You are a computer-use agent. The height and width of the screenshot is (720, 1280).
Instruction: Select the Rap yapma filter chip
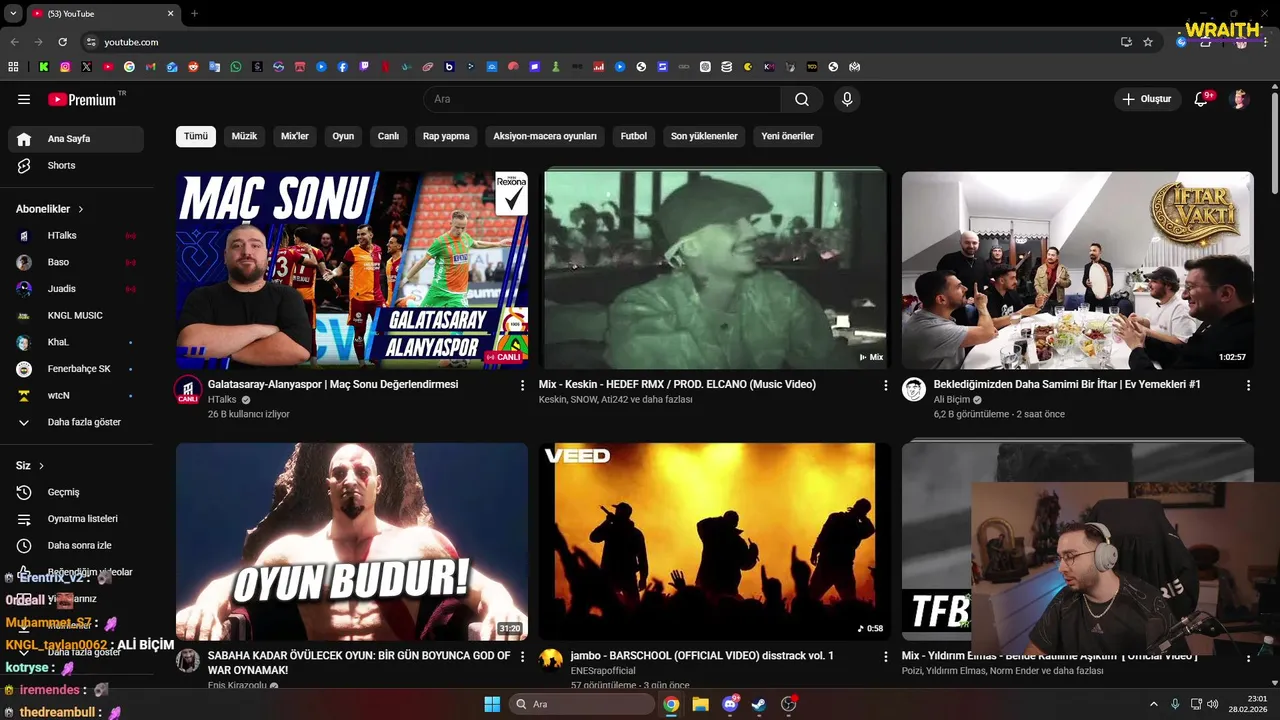coord(446,136)
